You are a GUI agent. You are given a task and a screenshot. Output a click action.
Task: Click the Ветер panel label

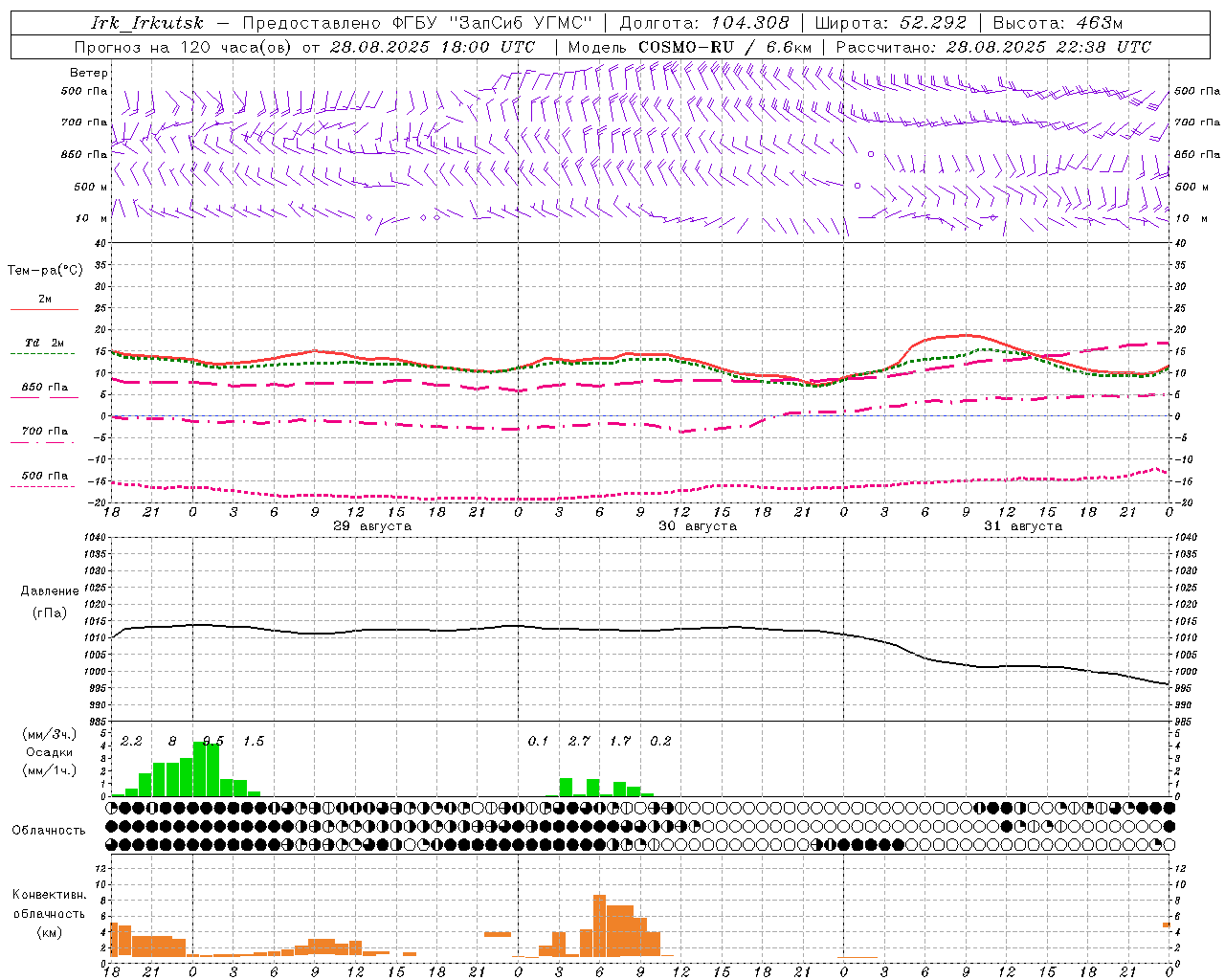pos(88,73)
